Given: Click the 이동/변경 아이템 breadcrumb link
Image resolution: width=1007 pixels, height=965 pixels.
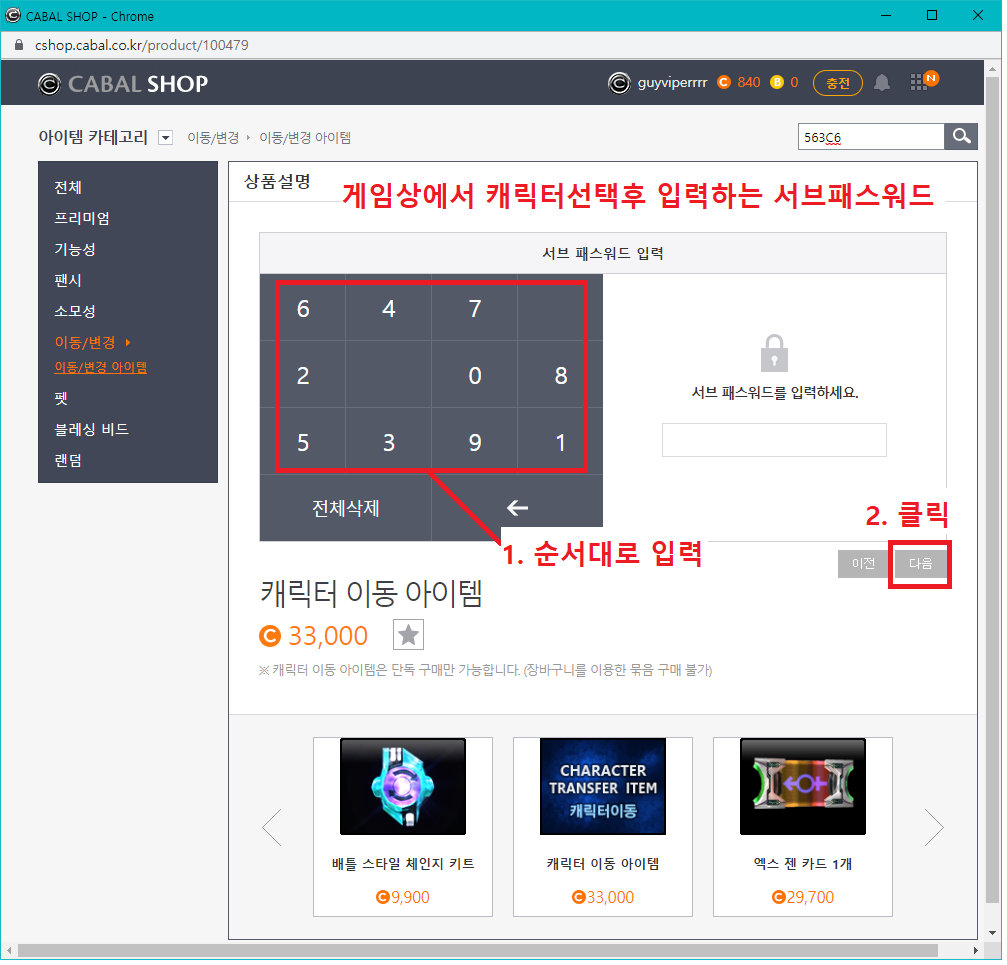Looking at the screenshot, I should tap(306, 138).
